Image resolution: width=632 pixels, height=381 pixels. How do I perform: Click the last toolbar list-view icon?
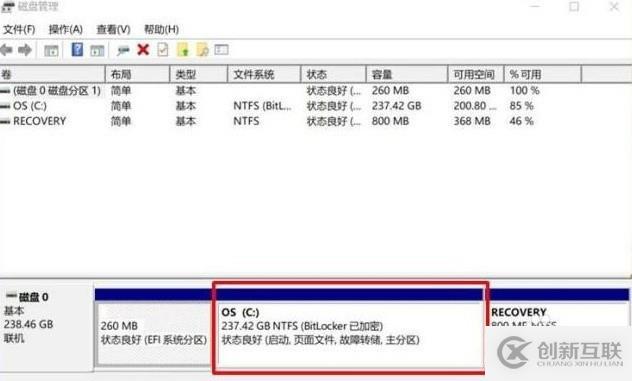click(x=221, y=50)
